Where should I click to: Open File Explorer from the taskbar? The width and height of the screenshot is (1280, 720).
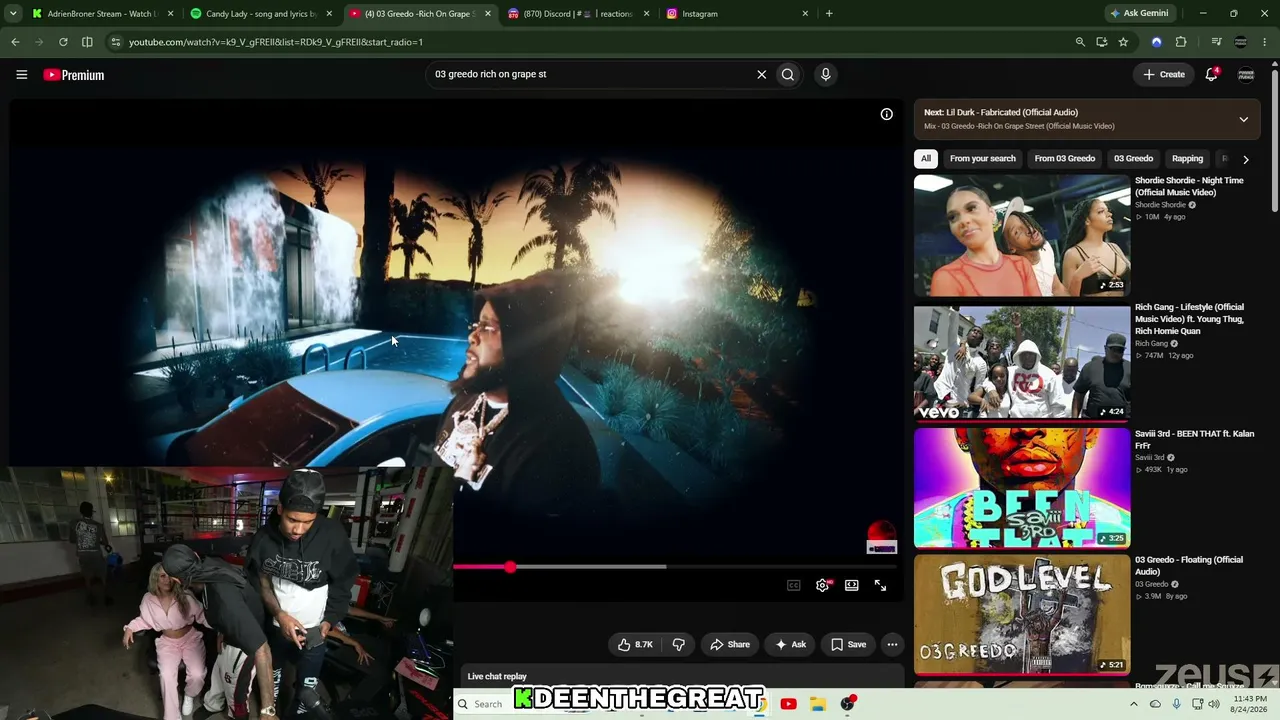817,704
